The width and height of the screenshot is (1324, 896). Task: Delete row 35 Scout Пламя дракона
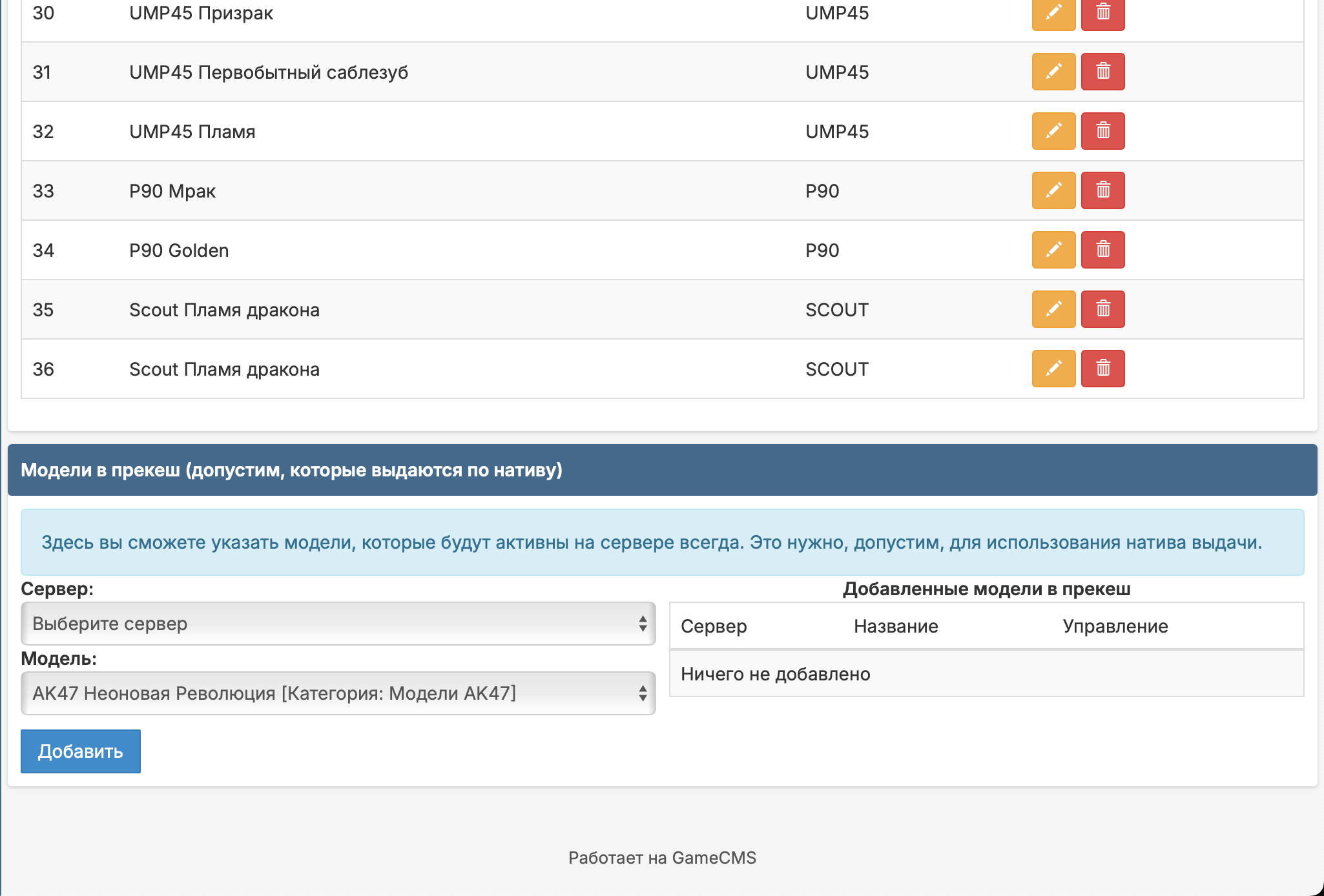(x=1102, y=309)
